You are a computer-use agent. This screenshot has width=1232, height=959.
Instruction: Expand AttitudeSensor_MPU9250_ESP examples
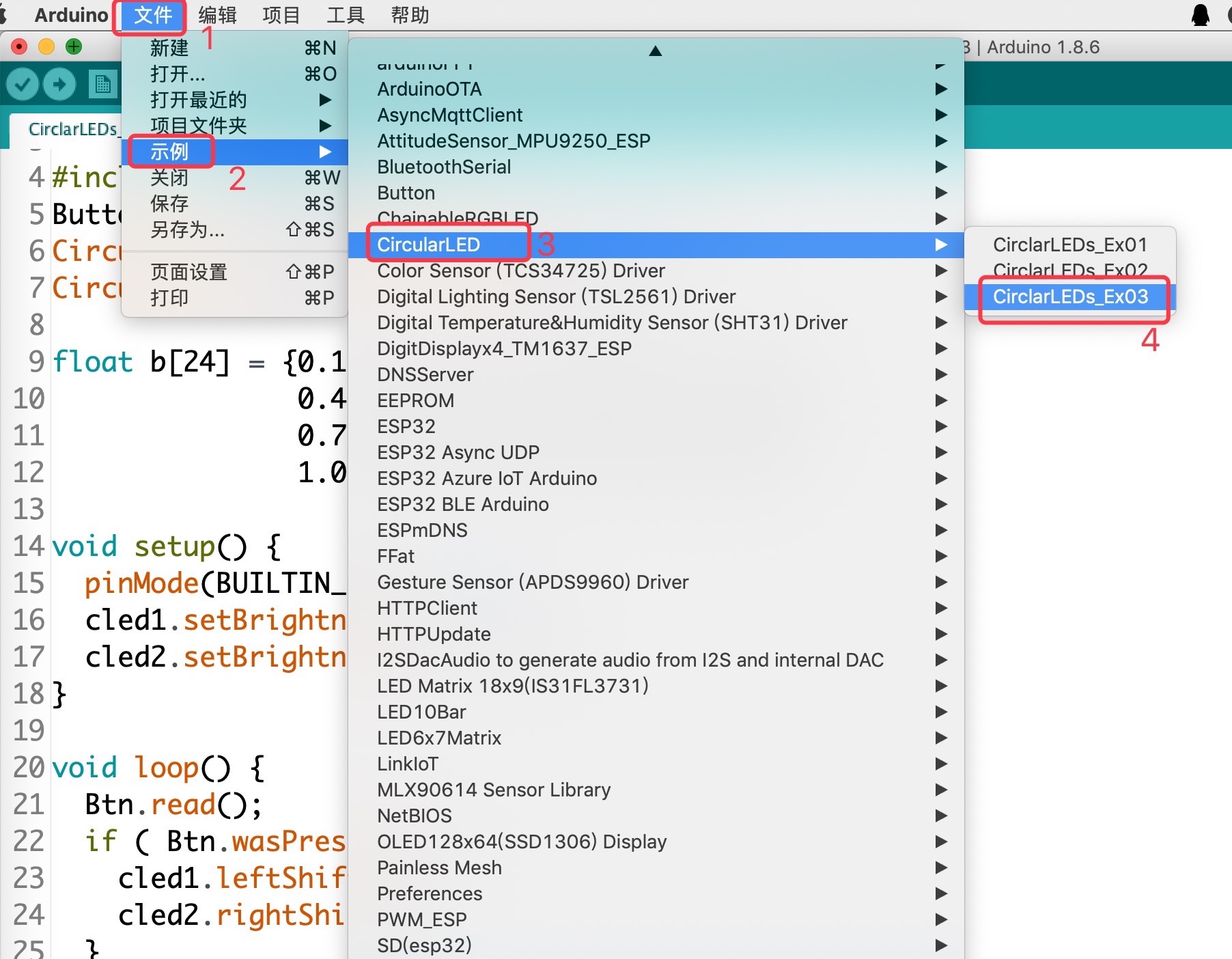click(656, 141)
